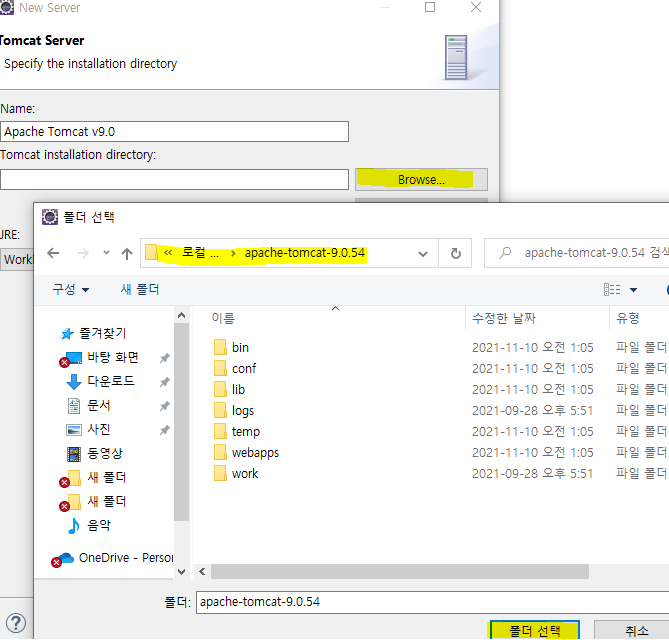This screenshot has width=669, height=640.
Task: Click 새 폴더 toolbar button
Action: coord(140,290)
